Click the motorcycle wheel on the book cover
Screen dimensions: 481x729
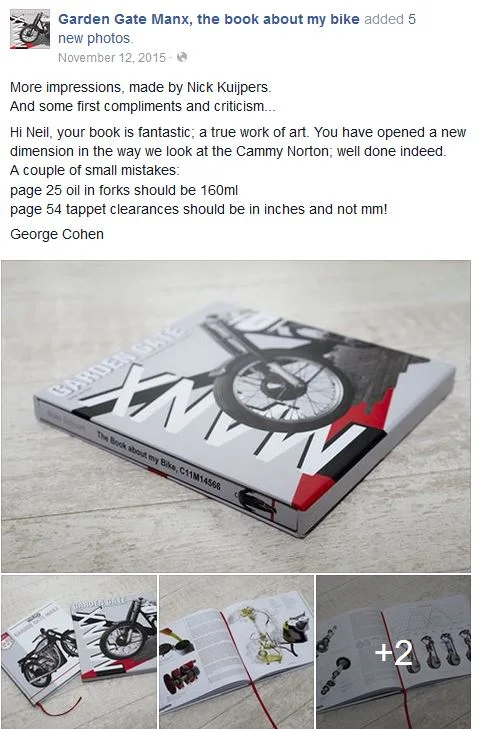tap(285, 388)
